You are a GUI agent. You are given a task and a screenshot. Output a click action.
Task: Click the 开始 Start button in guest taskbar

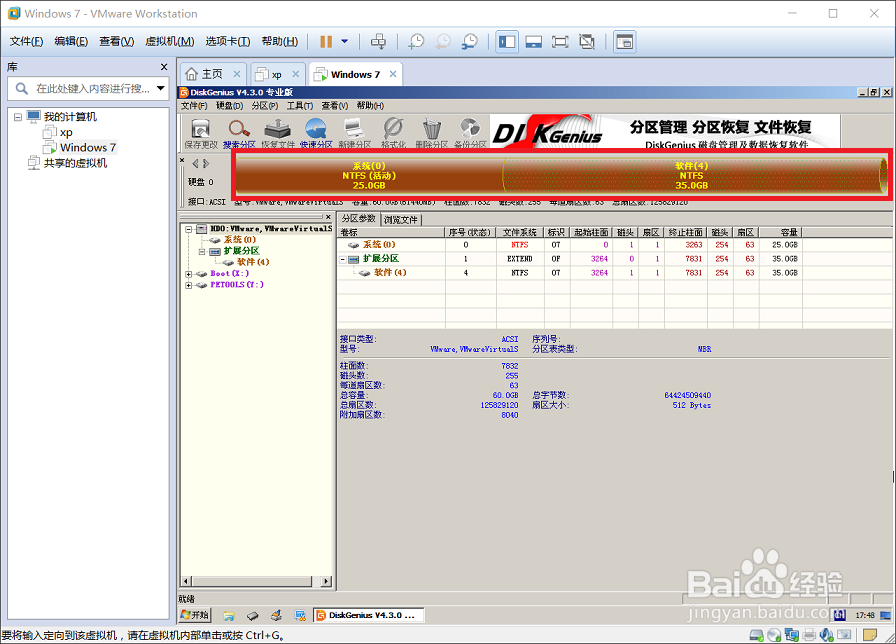point(195,615)
